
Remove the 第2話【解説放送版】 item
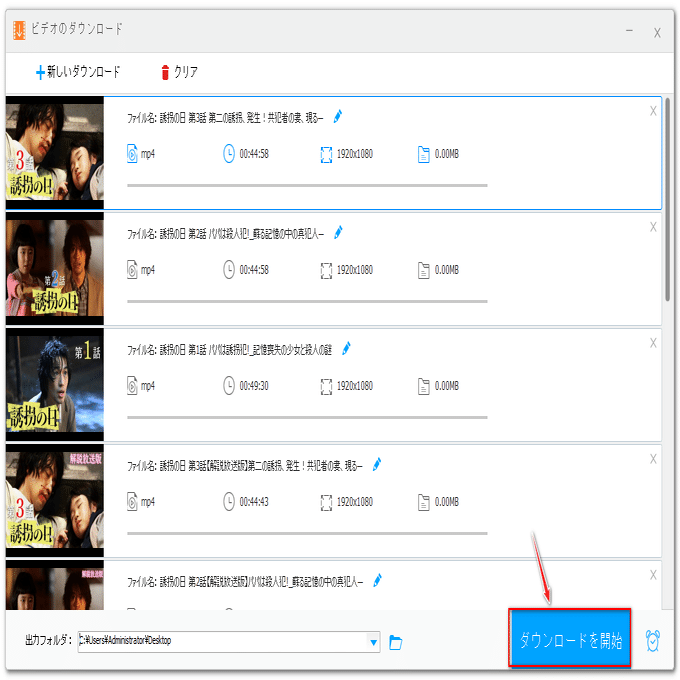pyautogui.click(x=653, y=575)
